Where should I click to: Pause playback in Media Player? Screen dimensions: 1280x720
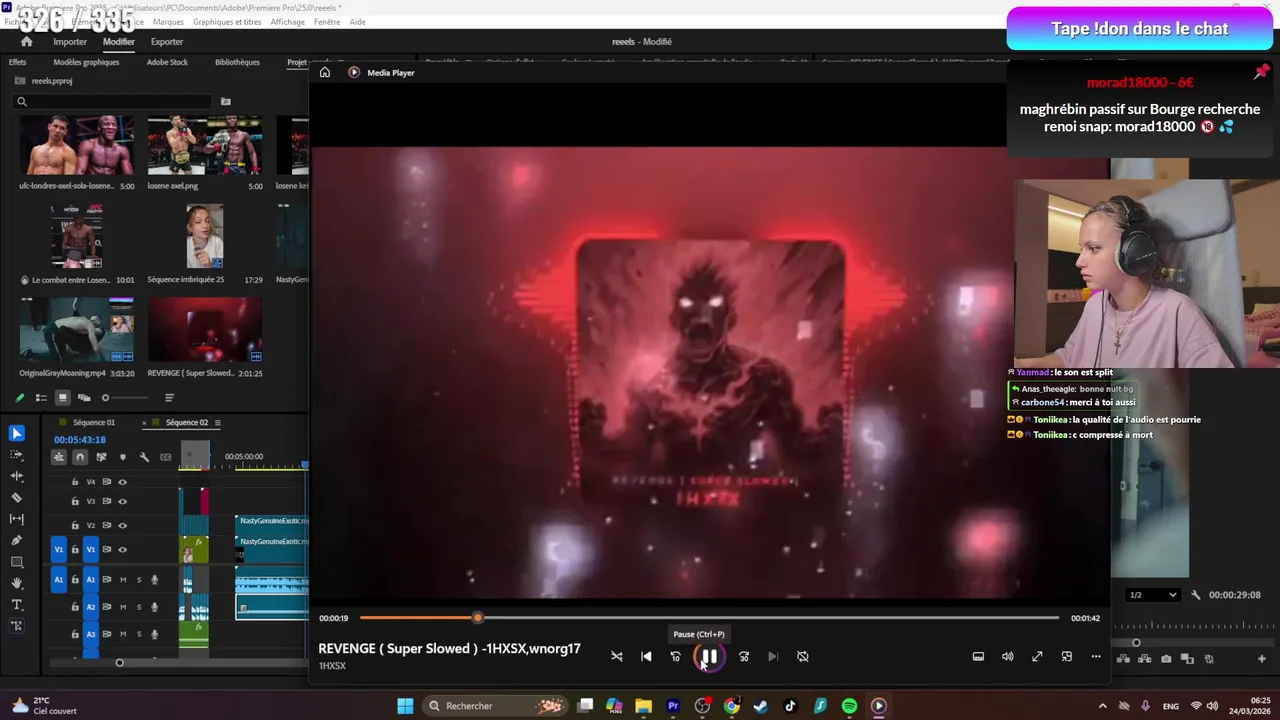pyautogui.click(x=709, y=656)
